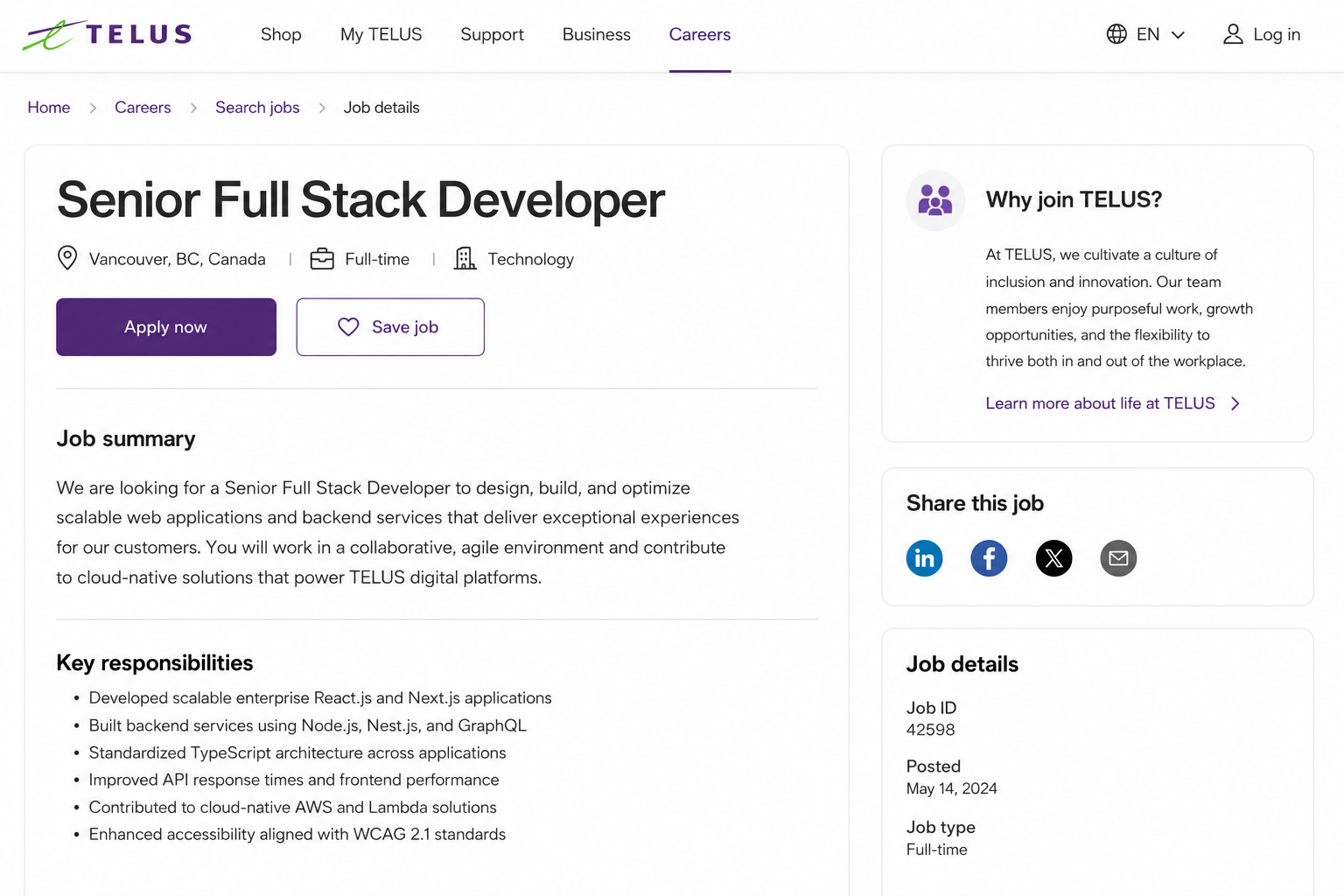Image resolution: width=1344 pixels, height=896 pixels.
Task: Click the Save job button
Action: pos(390,327)
